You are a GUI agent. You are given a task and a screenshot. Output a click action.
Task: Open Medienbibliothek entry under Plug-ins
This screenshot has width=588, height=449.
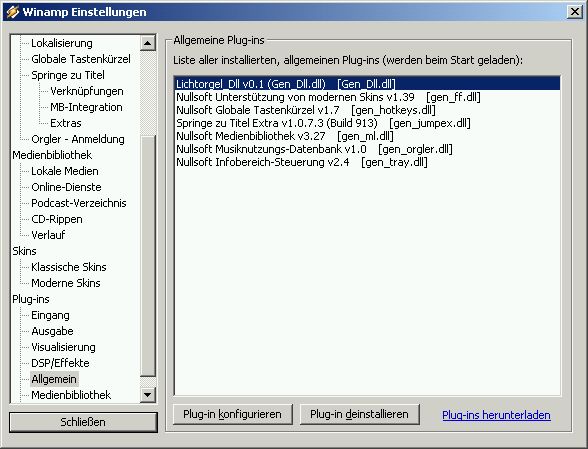tap(71, 395)
